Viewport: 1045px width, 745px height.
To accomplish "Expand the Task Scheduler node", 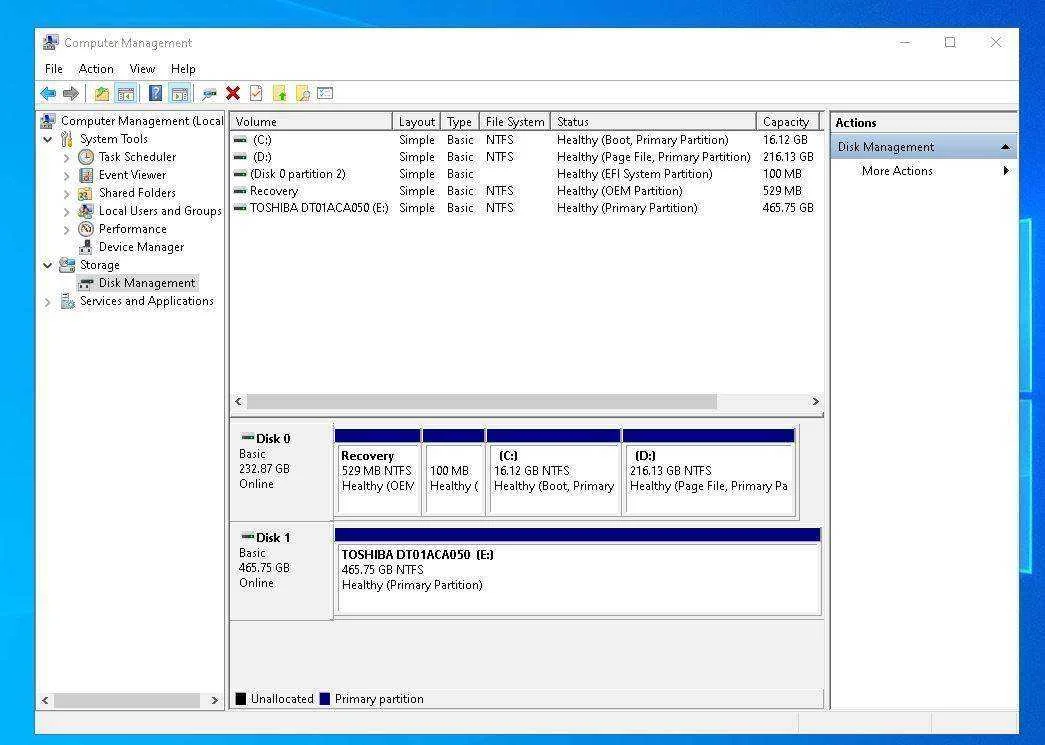I will (x=66, y=158).
